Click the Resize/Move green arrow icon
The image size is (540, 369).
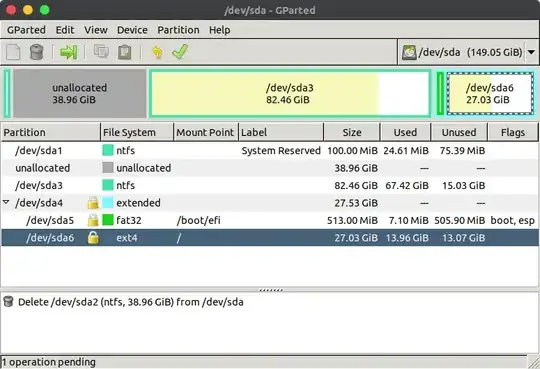pyautogui.click(x=68, y=52)
